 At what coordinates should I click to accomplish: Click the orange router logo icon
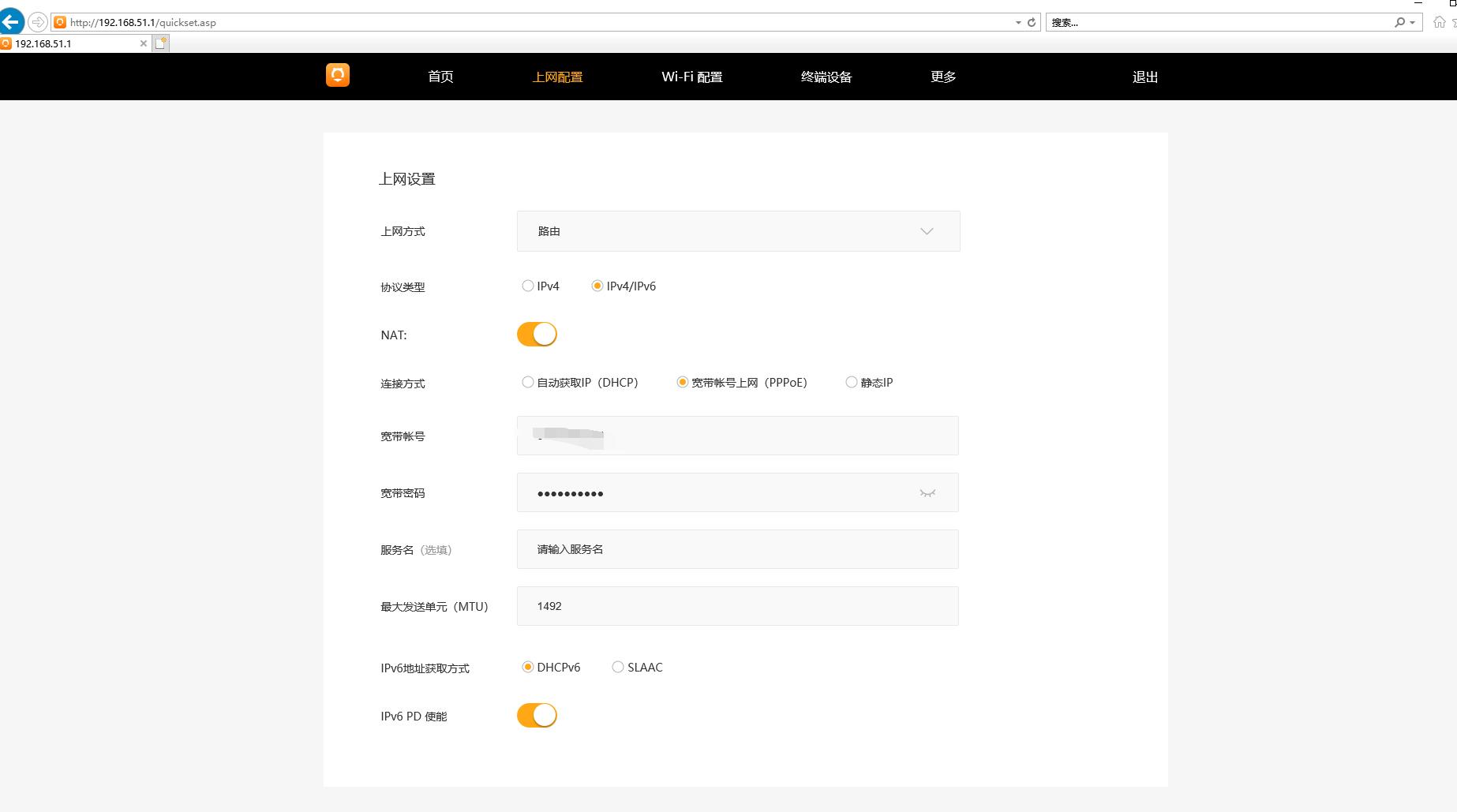[x=338, y=75]
